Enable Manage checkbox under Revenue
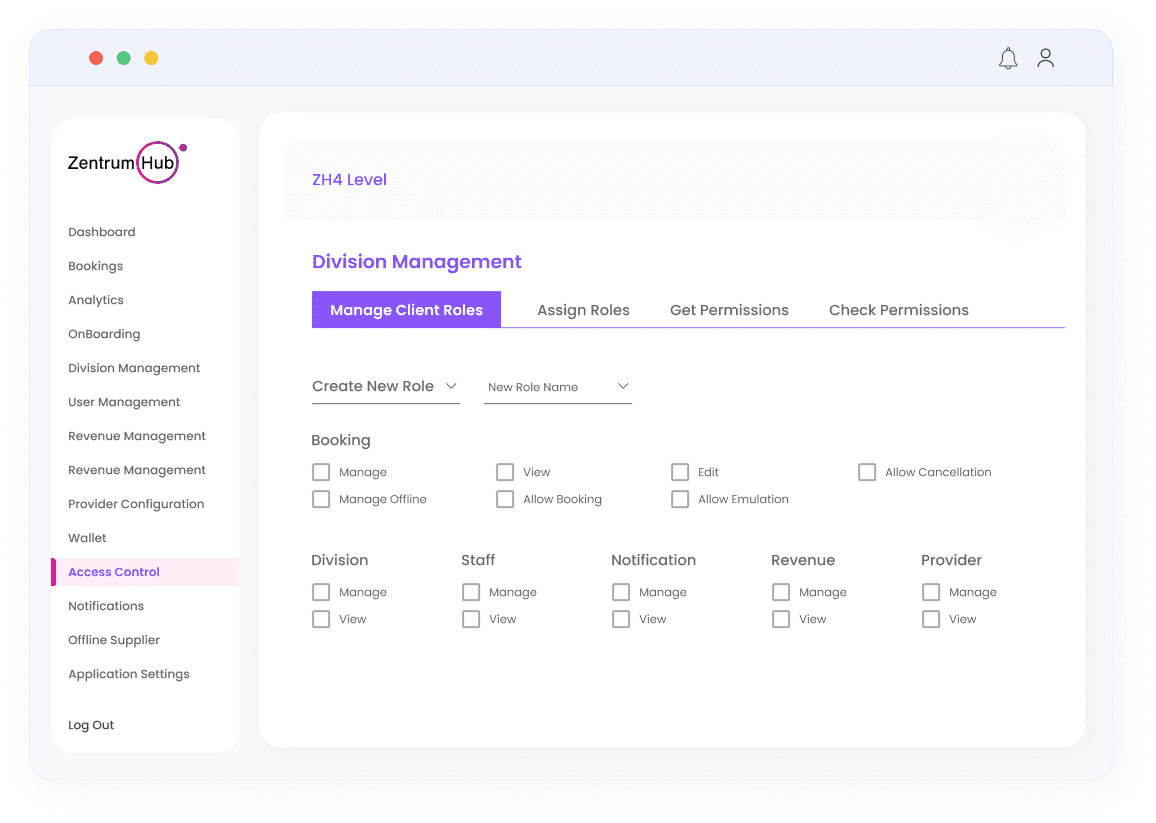Viewport: 1156px width, 823px height. tap(781, 592)
